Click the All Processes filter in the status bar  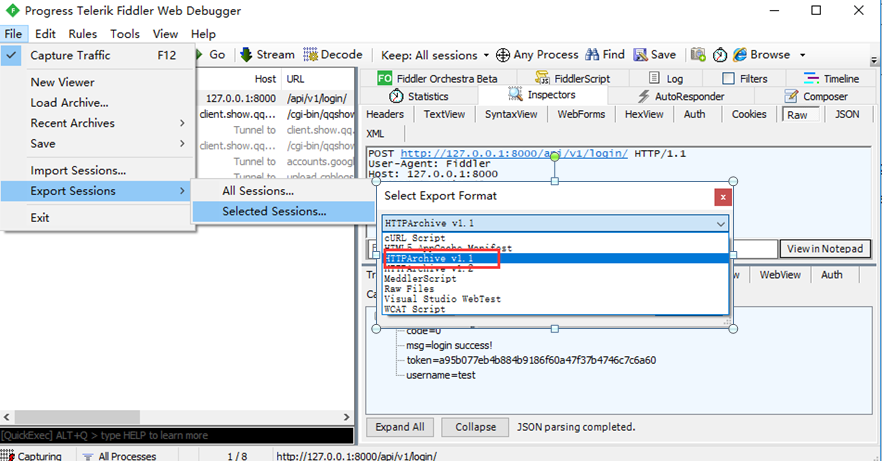119,455
